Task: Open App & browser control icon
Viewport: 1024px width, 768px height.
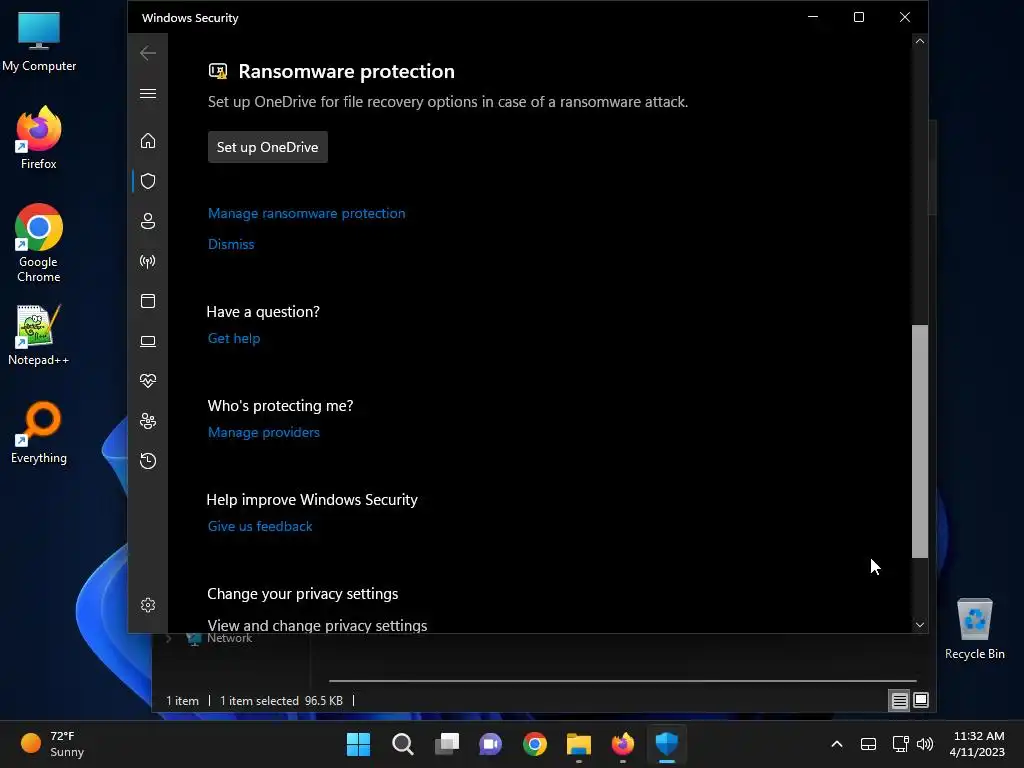Action: [x=148, y=301]
